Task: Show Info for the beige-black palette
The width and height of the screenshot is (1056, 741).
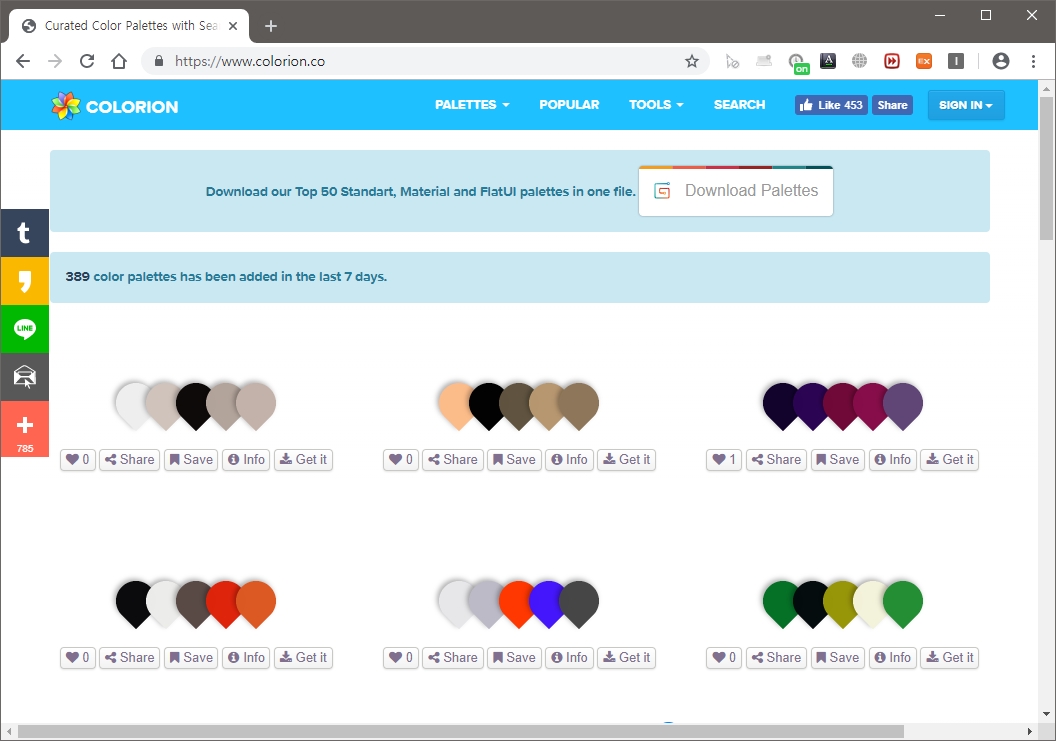Action: pos(246,459)
